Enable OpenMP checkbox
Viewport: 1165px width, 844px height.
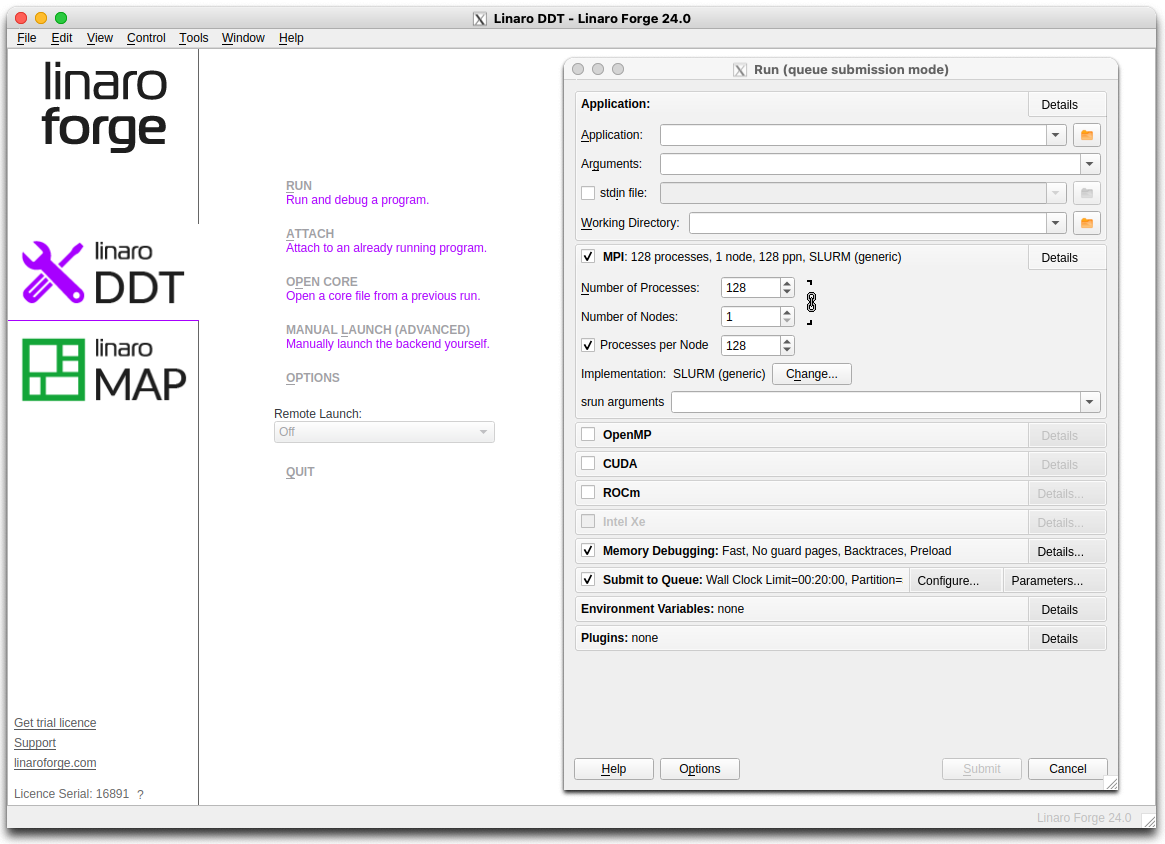pyautogui.click(x=588, y=434)
